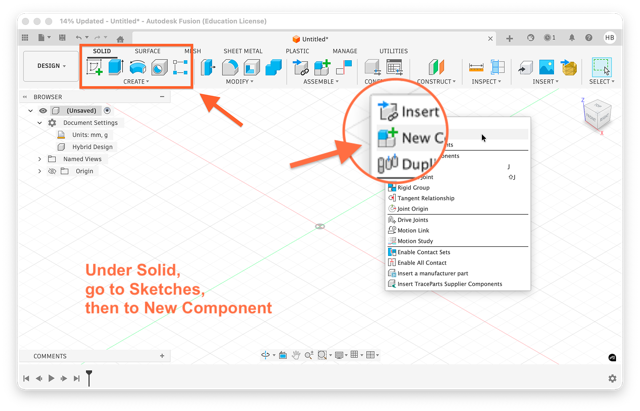Choose Joint Origin menu item

point(457,209)
